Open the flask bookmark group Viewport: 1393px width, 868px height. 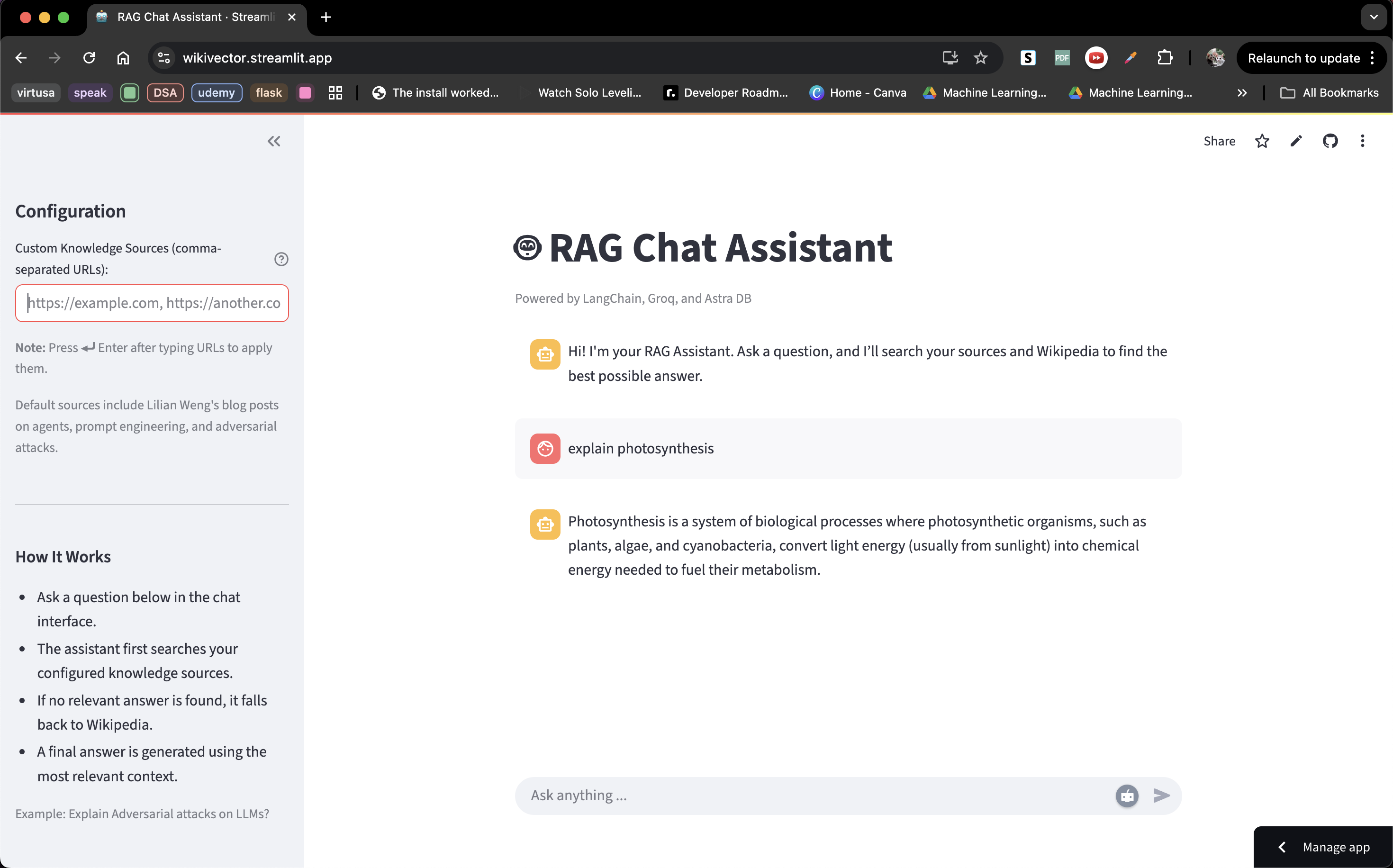[x=269, y=92]
